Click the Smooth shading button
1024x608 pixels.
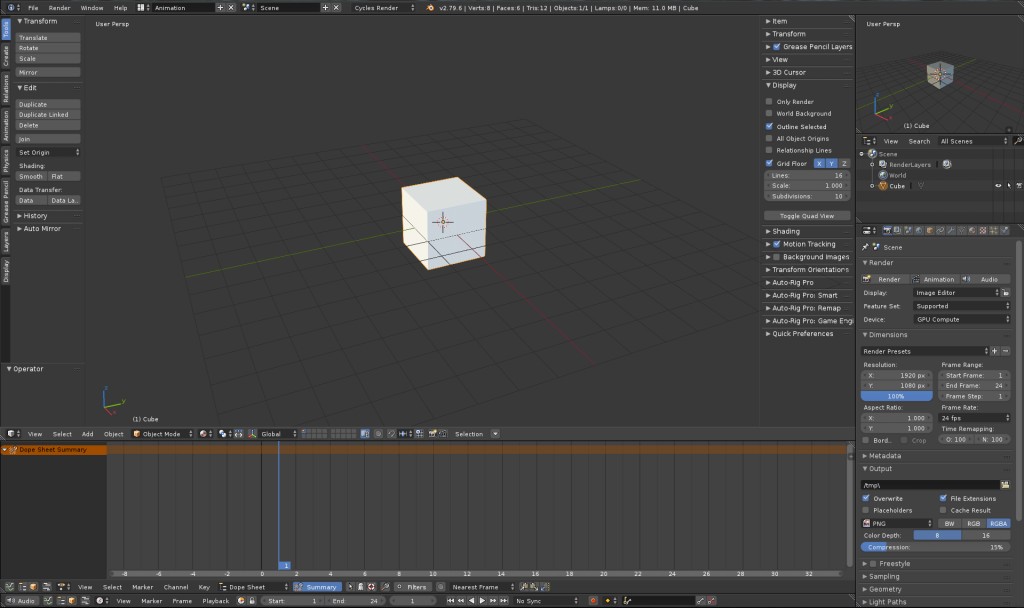(x=30, y=175)
